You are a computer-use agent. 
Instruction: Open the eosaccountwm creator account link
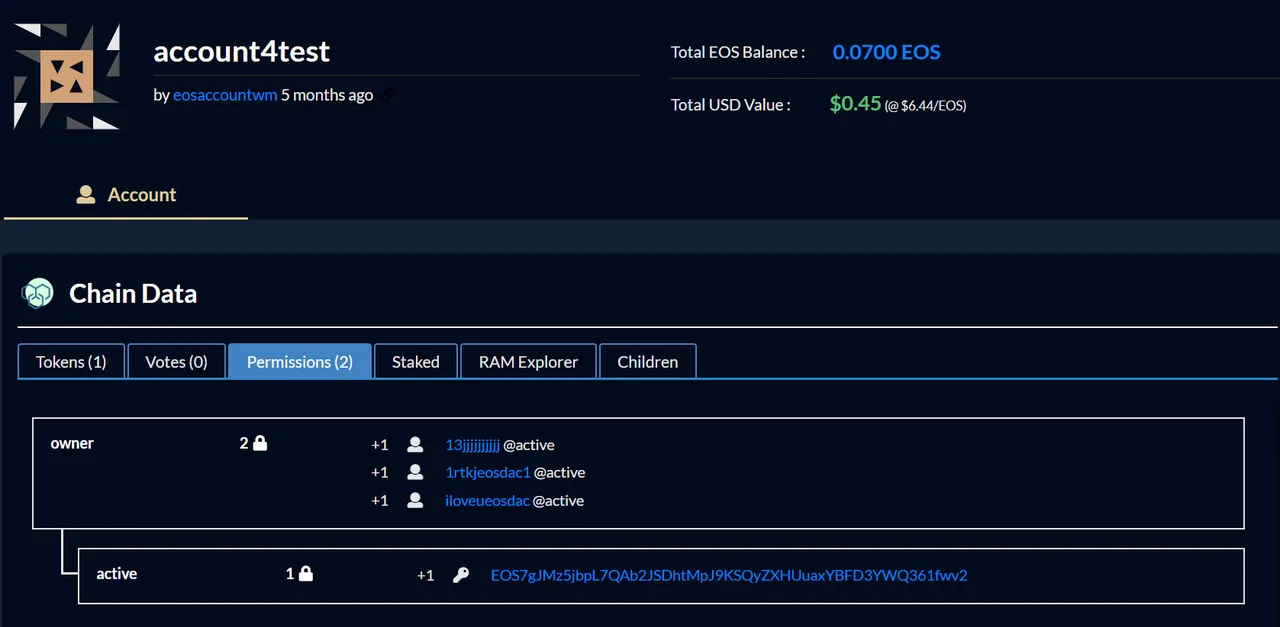tap(225, 95)
